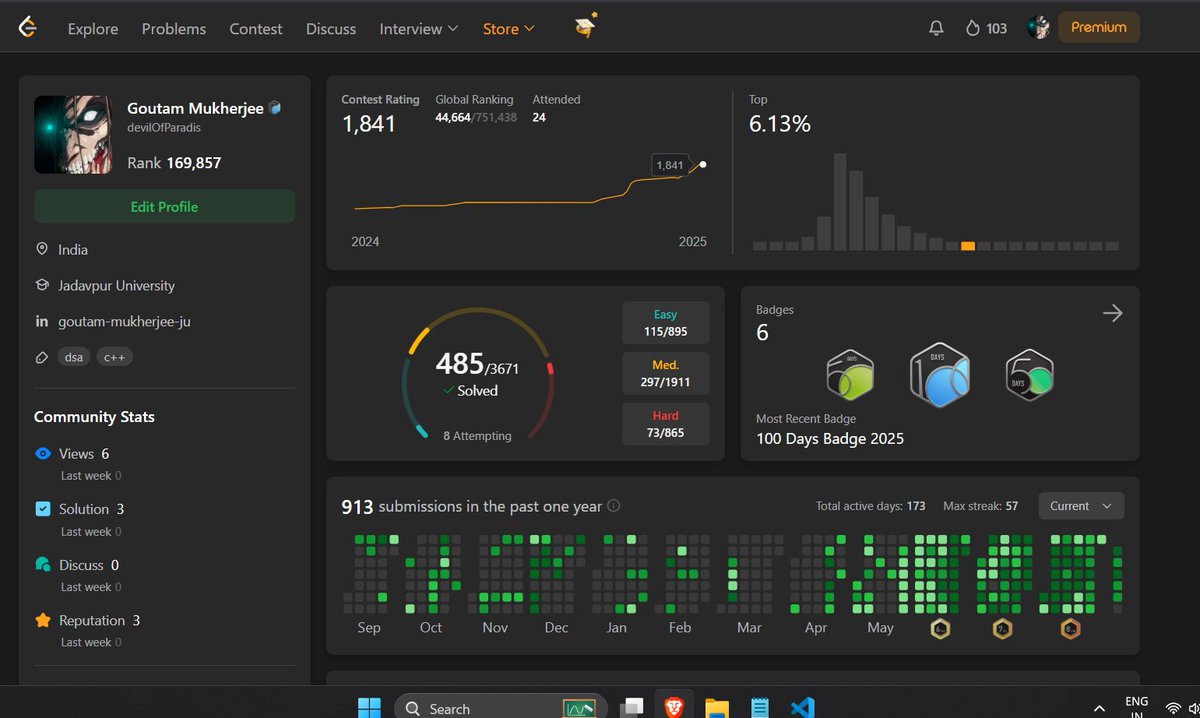Click the Total active days 173 text
This screenshot has width=1200, height=718.
(870, 506)
